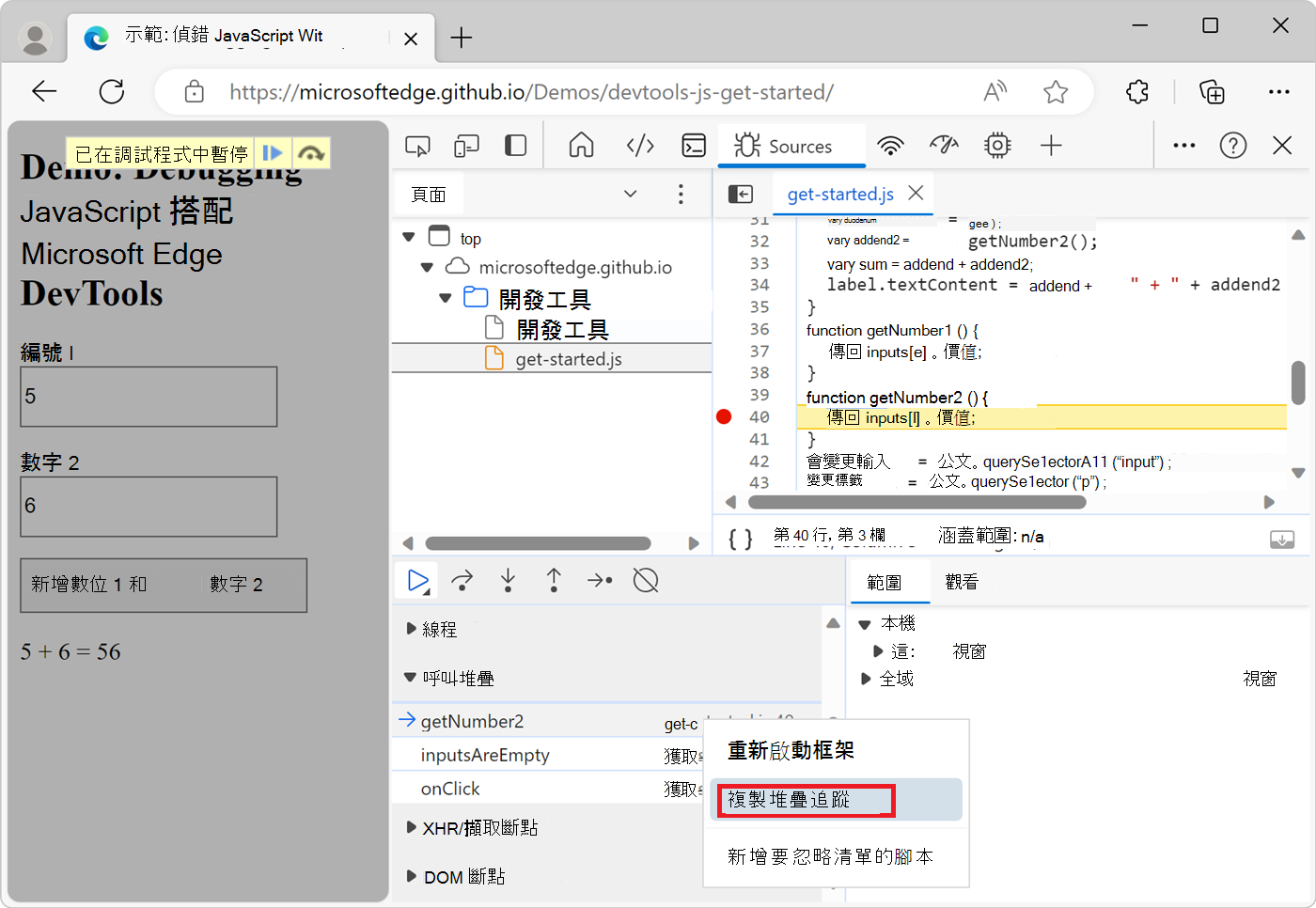Hide the navigator panel using the arrow icon
Viewport: 1316px width, 908px height.
point(741,194)
